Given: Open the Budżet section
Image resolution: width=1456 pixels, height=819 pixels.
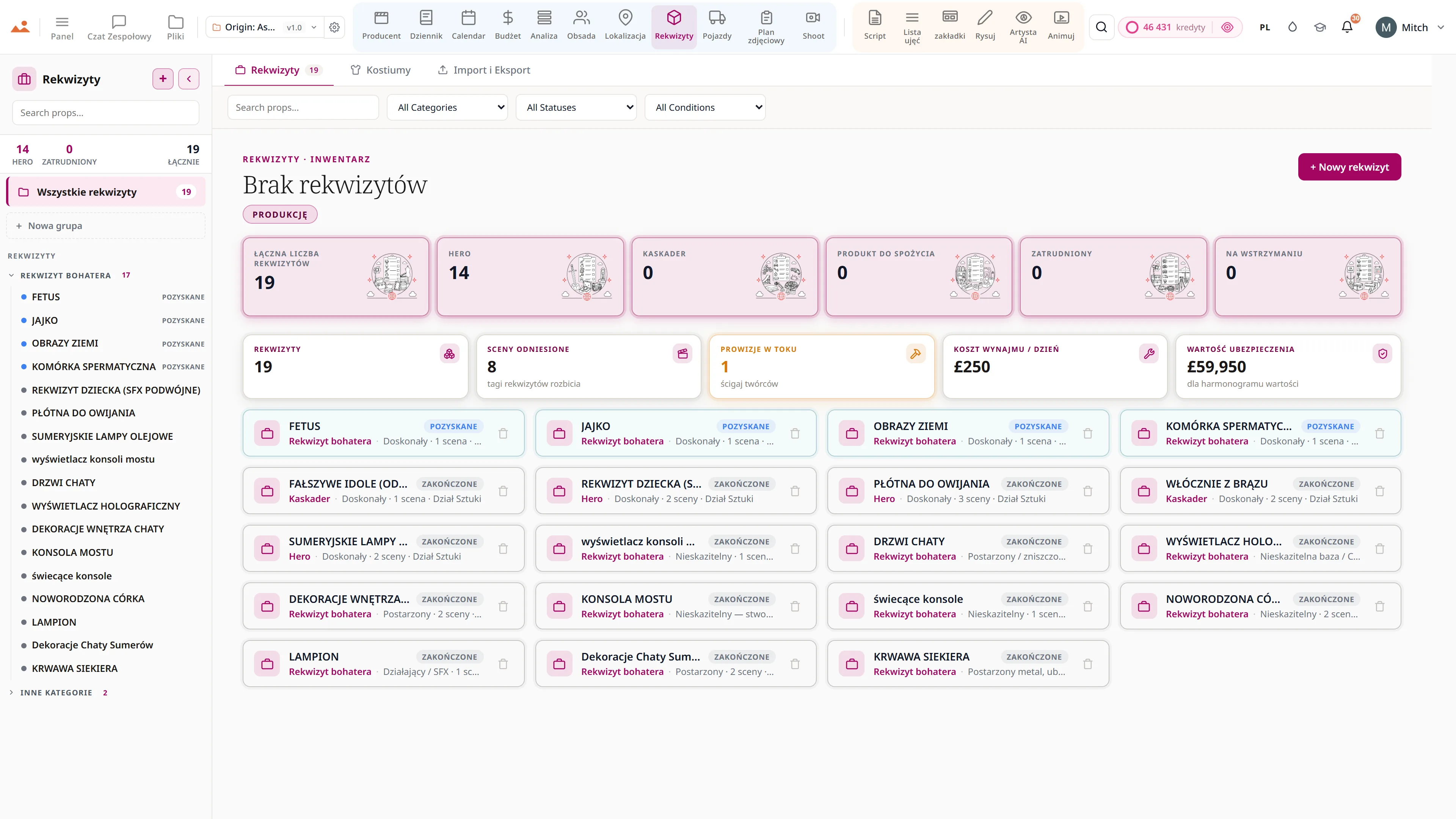Looking at the screenshot, I should tap(508, 26).
